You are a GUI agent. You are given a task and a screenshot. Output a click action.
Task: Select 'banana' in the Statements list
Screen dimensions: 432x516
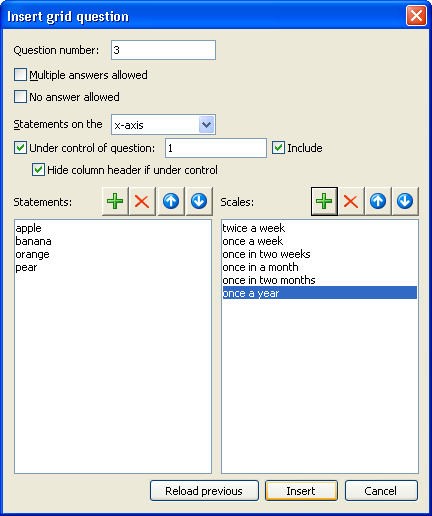coord(33,241)
